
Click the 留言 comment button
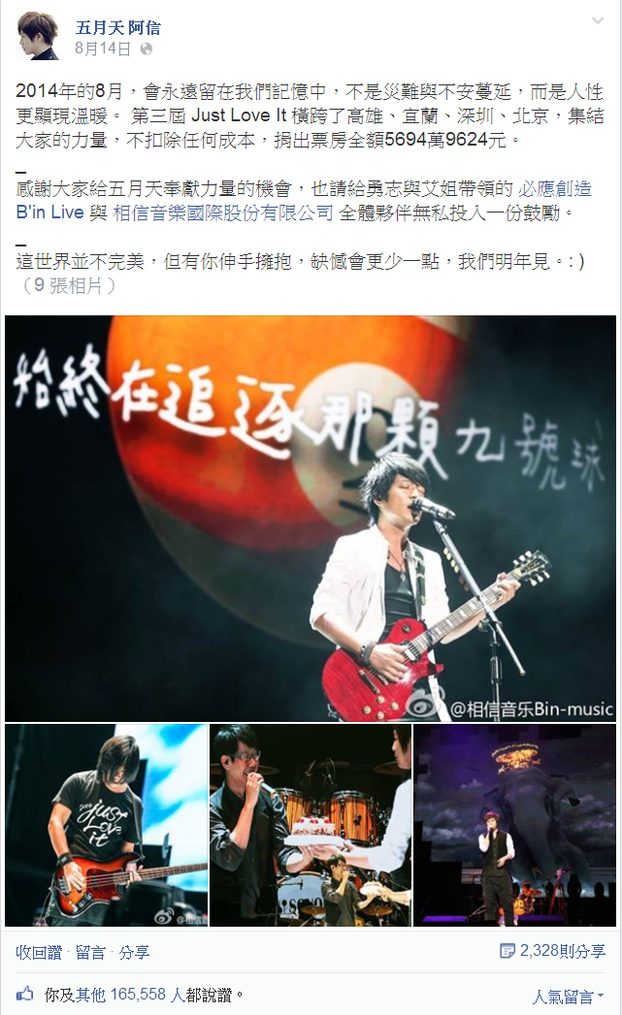[x=91, y=952]
